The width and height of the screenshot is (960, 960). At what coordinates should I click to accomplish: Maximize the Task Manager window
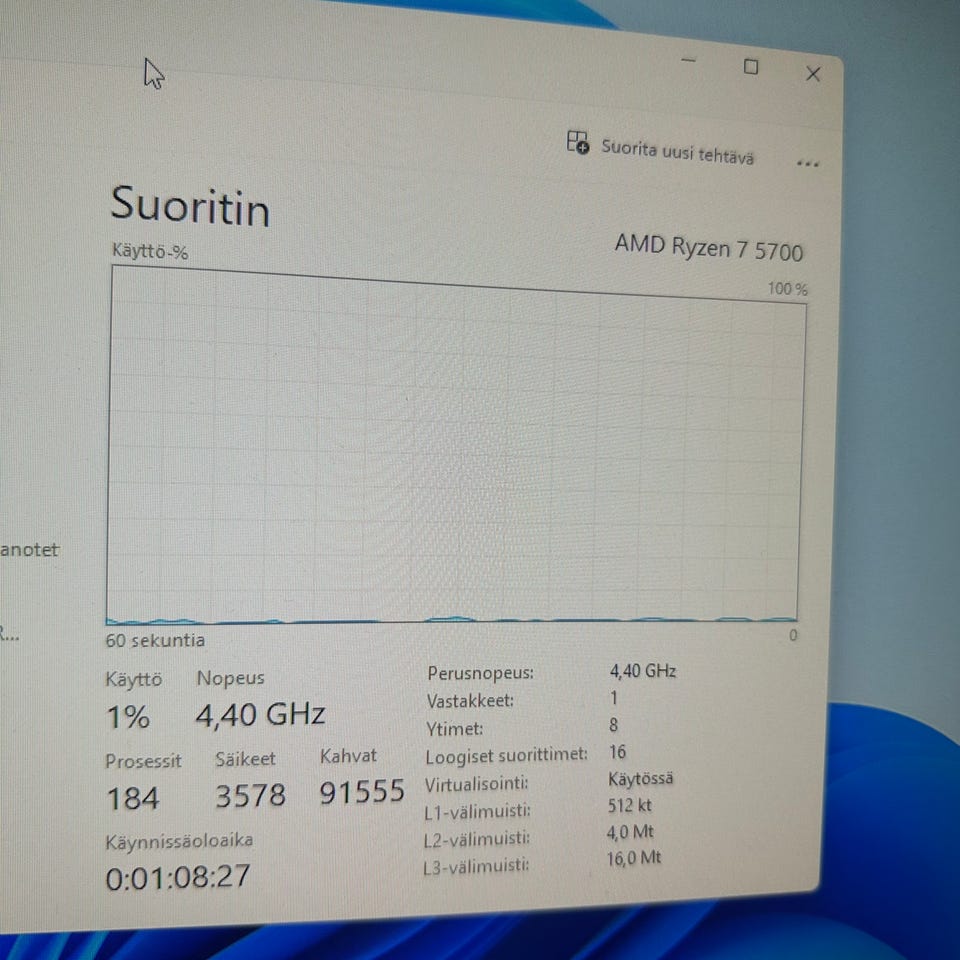[x=751, y=67]
